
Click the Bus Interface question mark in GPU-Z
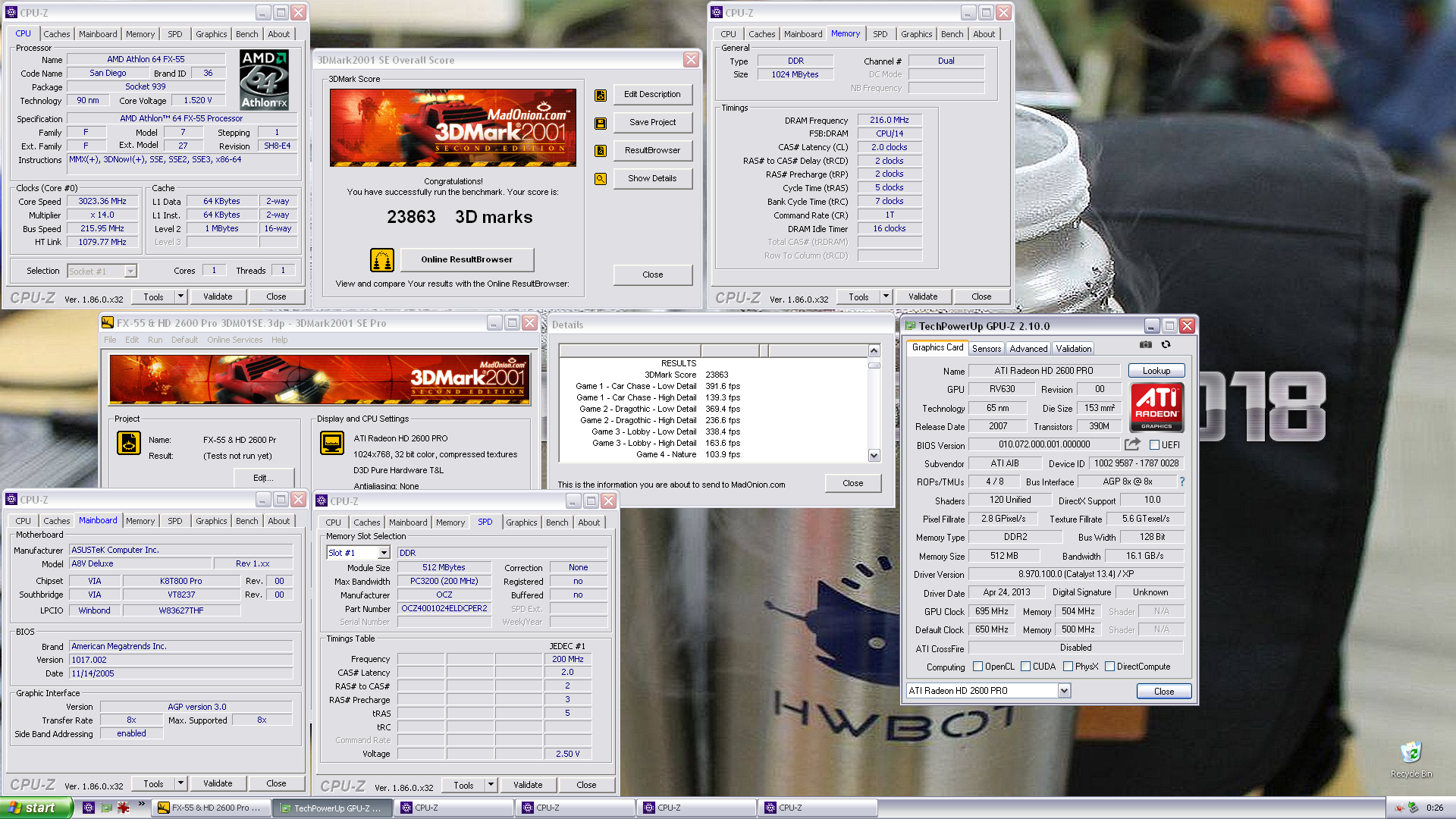pyautogui.click(x=1181, y=482)
